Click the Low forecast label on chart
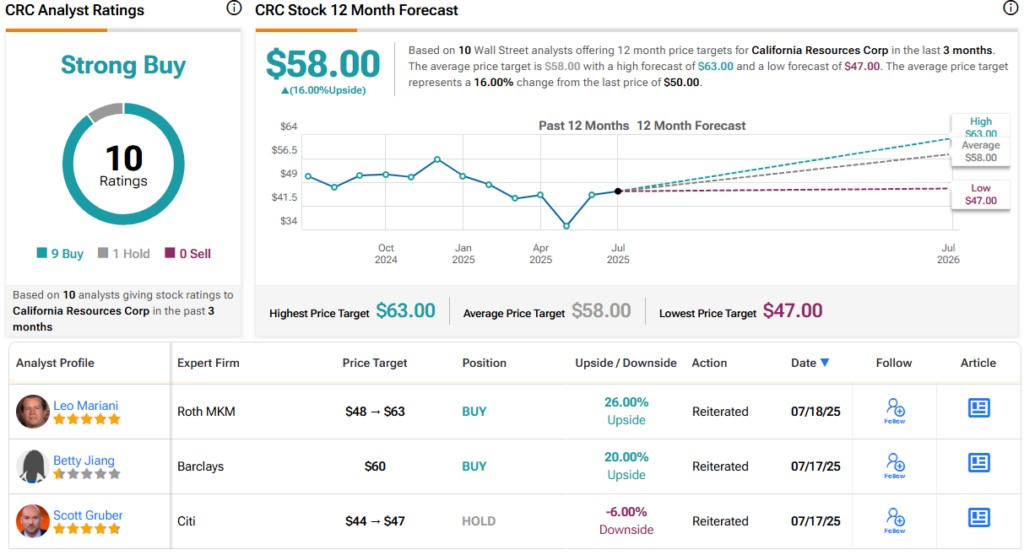Viewport: 1024px width, 555px height. pos(980,194)
